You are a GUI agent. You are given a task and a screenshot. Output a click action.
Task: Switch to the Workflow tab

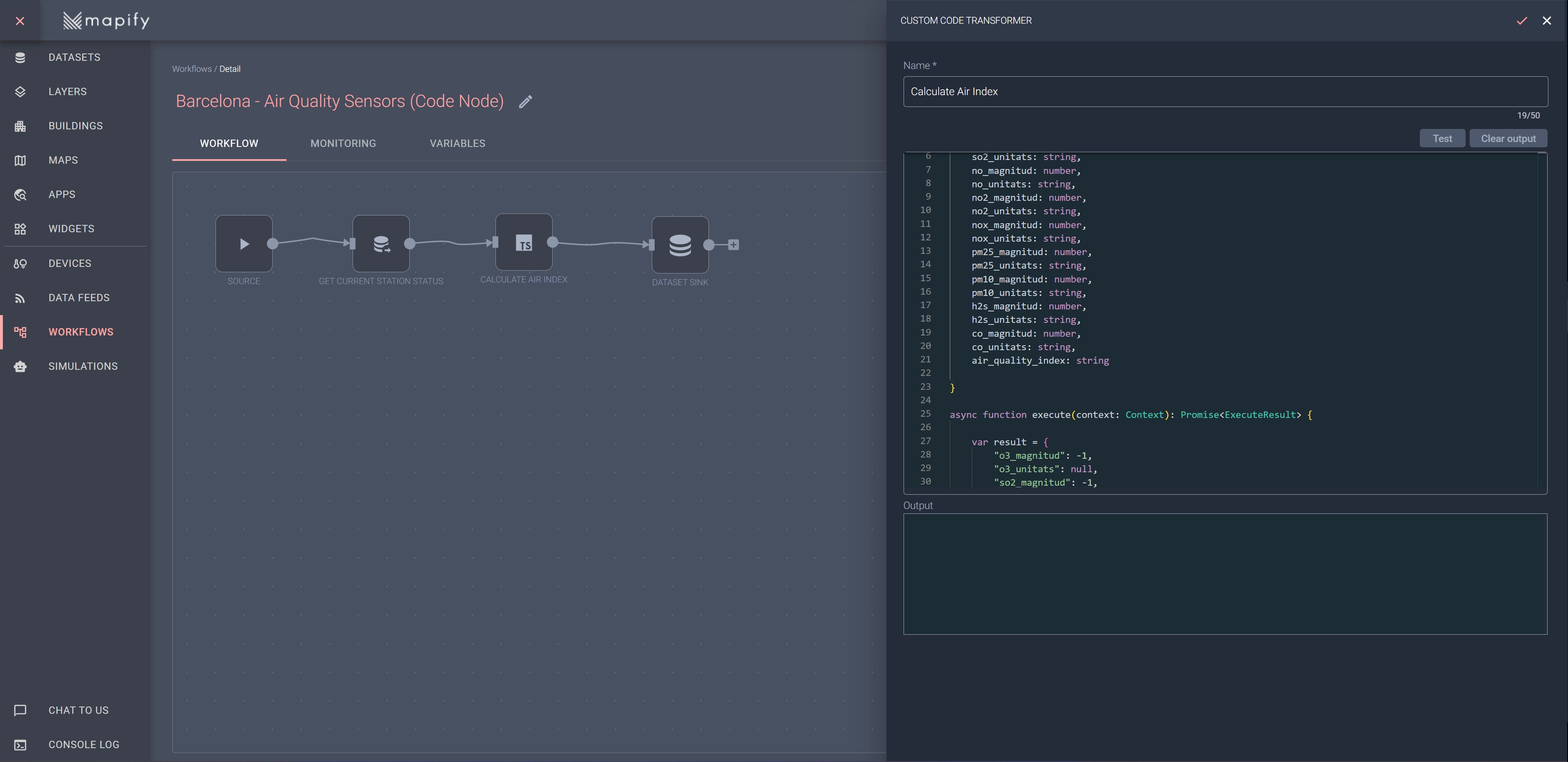tap(229, 144)
